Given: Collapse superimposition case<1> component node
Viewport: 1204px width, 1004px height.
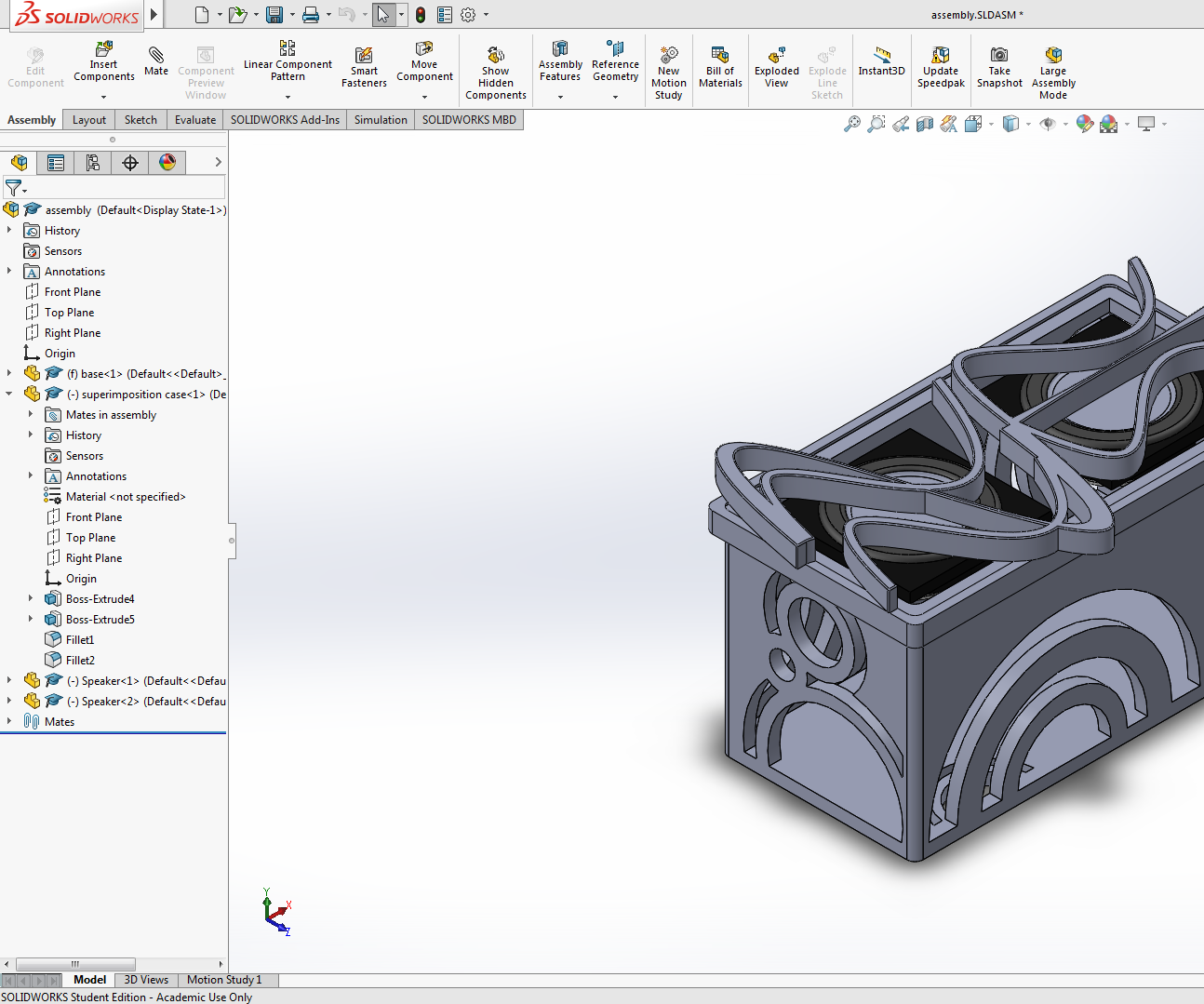Looking at the screenshot, I should [x=9, y=394].
